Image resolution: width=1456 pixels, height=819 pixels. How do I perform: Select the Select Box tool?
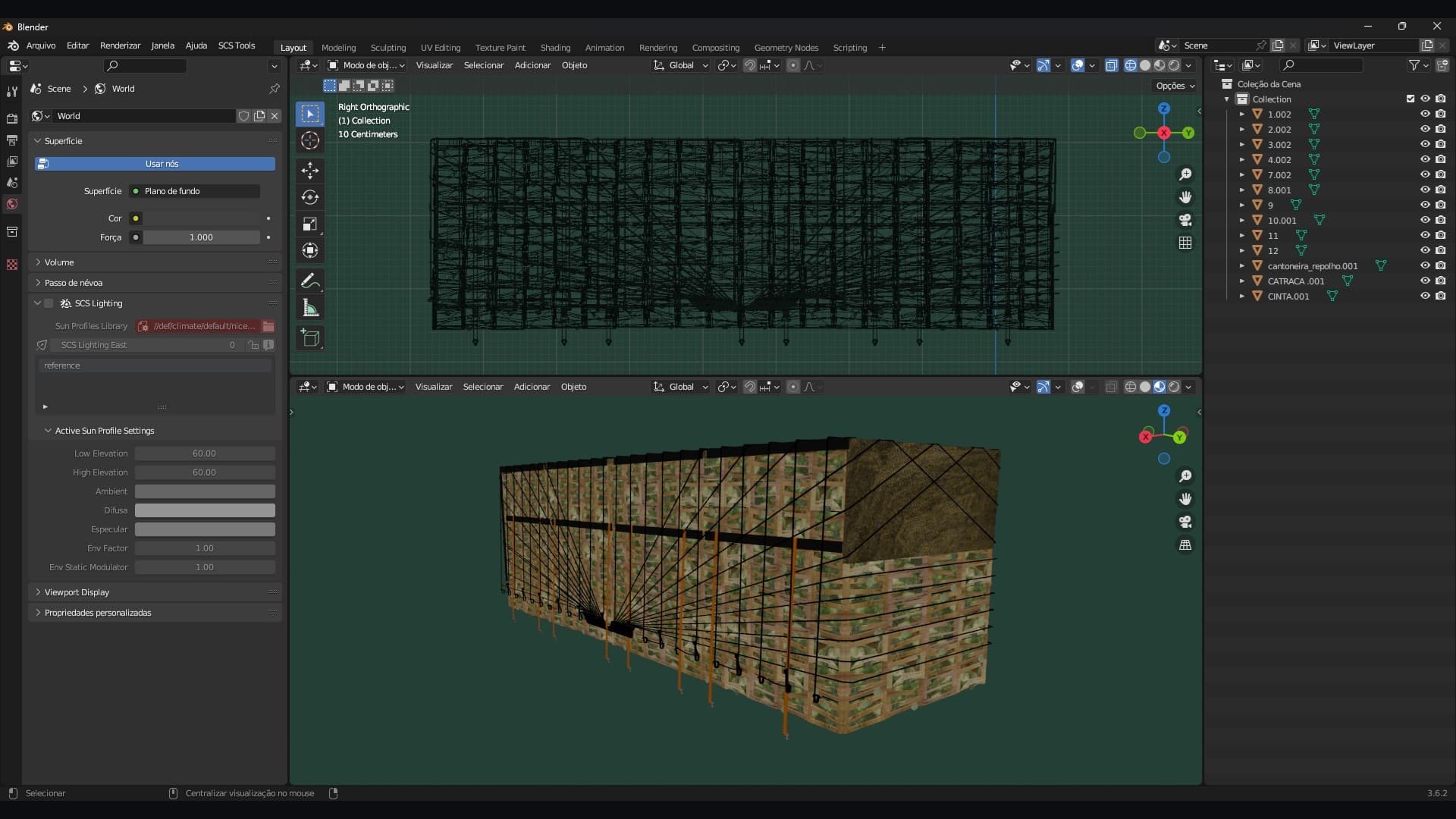click(309, 115)
